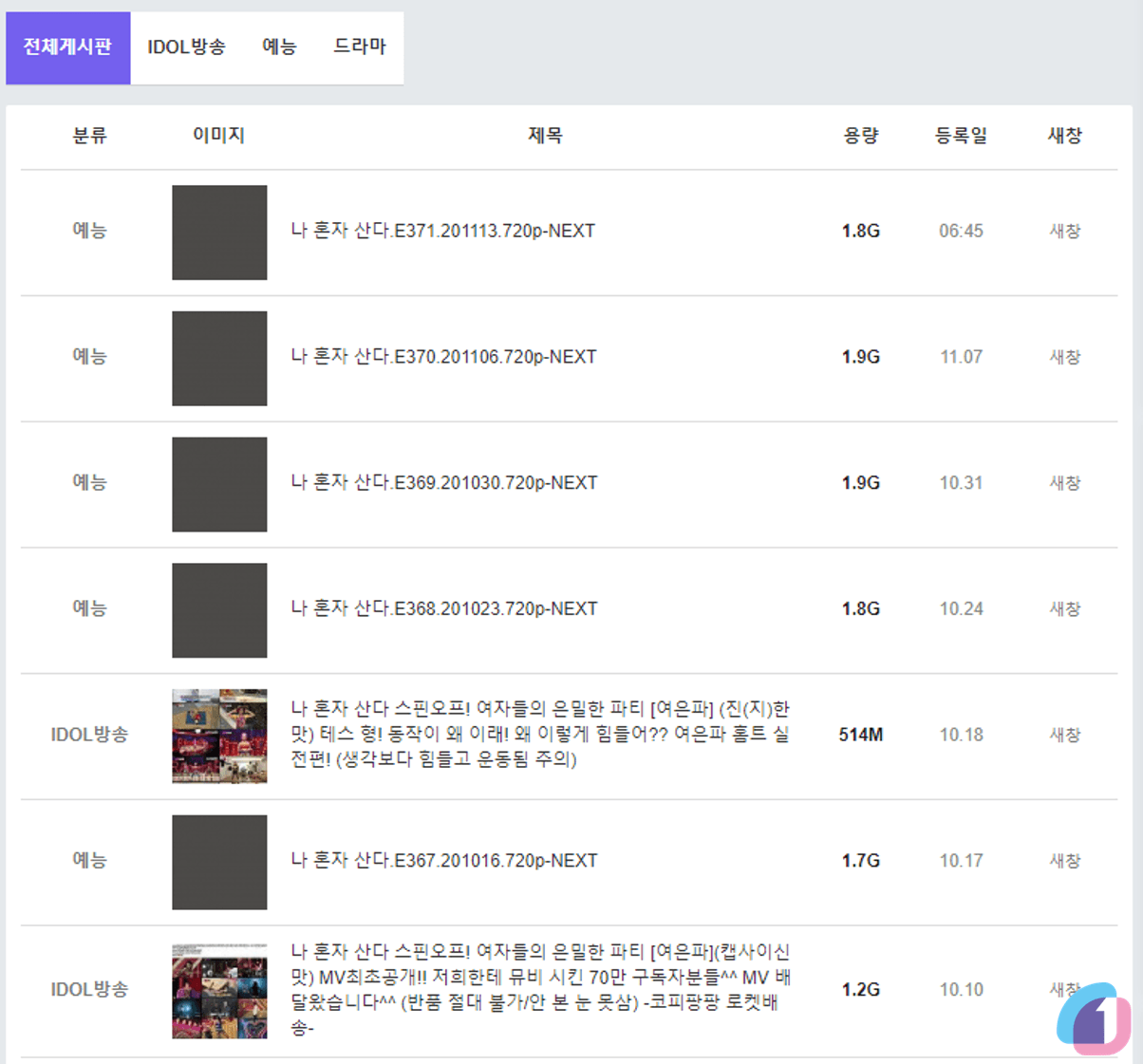Click IDOL방송 category in the 1.2G row
The image size is (1143, 1064).
point(89,989)
